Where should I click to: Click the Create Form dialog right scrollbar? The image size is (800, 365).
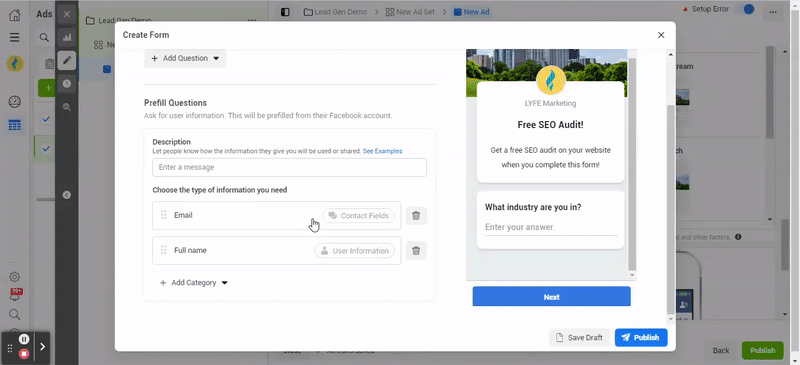click(x=671, y=209)
